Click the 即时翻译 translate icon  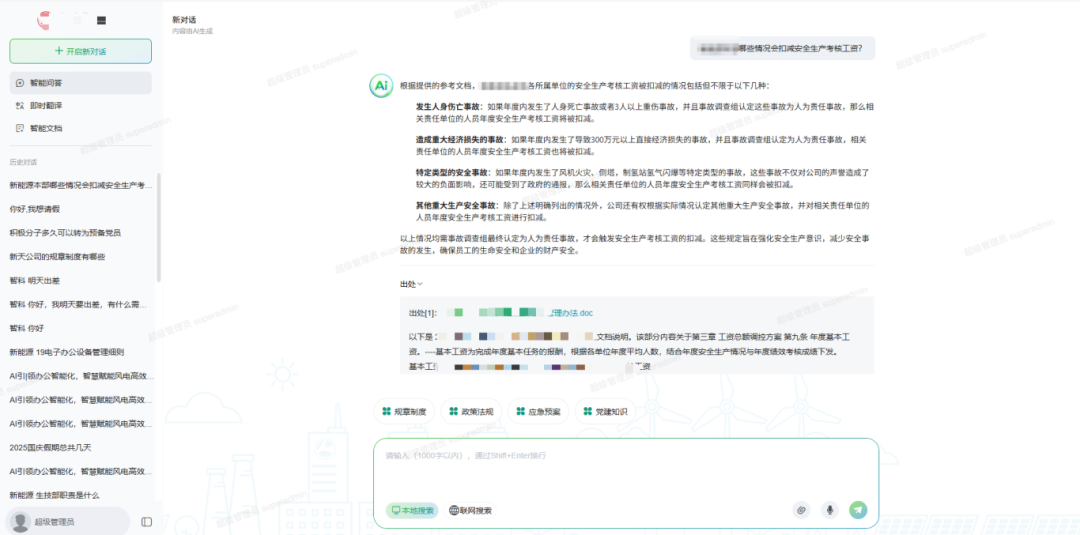19,105
